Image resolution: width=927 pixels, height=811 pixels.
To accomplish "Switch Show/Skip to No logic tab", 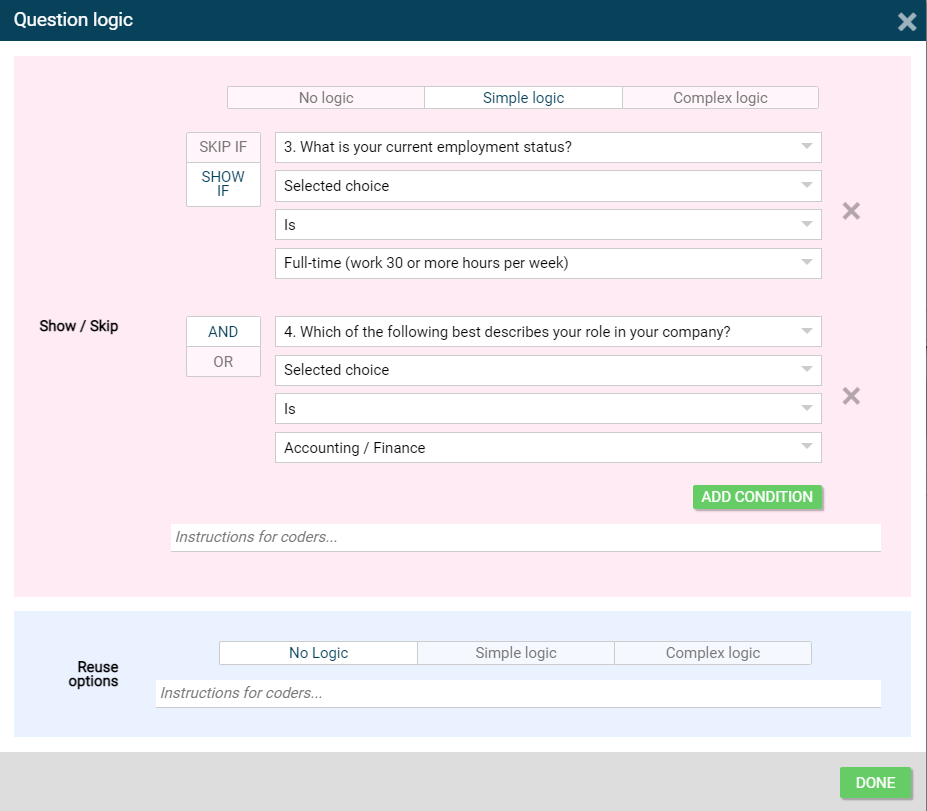I will click(x=326, y=98).
